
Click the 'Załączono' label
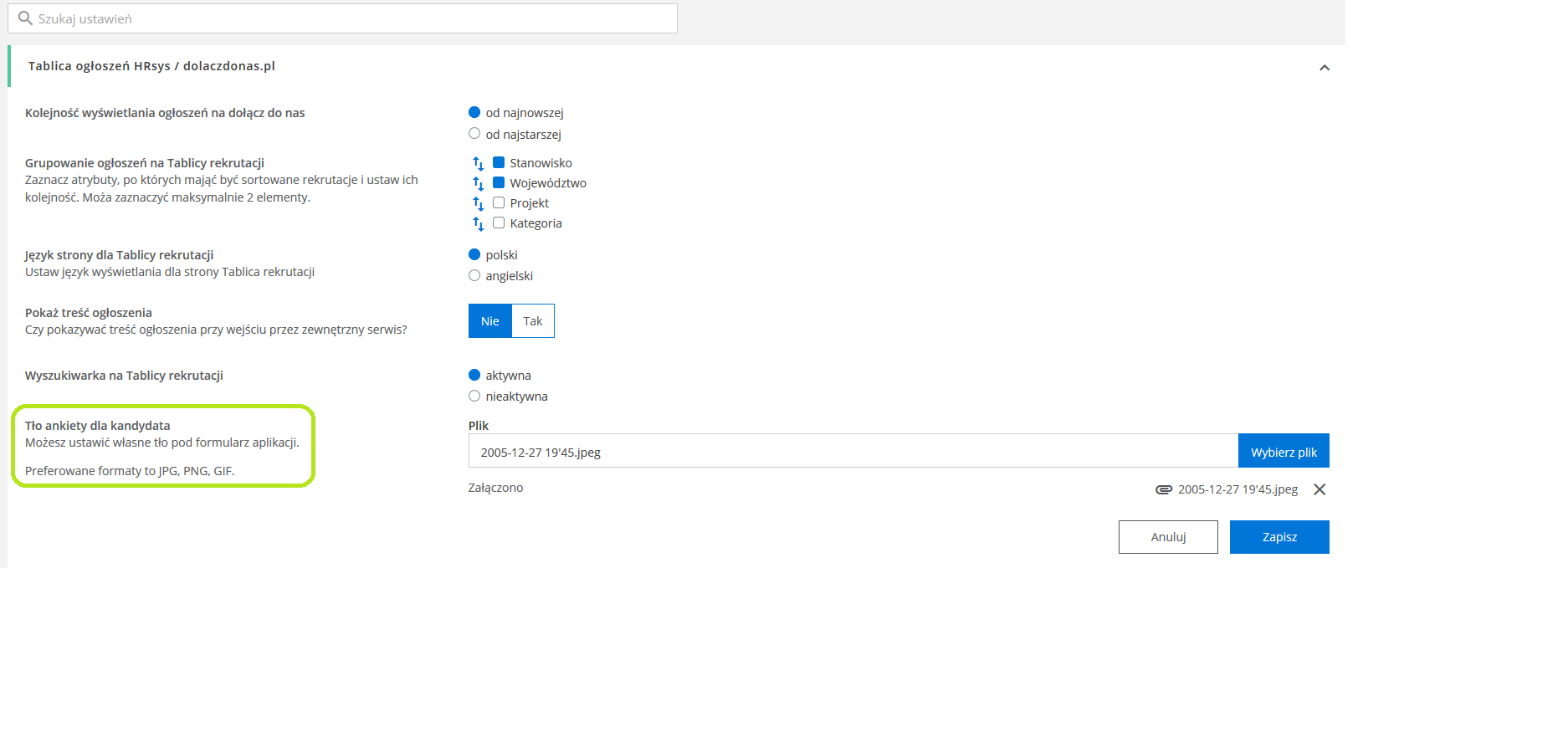pos(495,488)
